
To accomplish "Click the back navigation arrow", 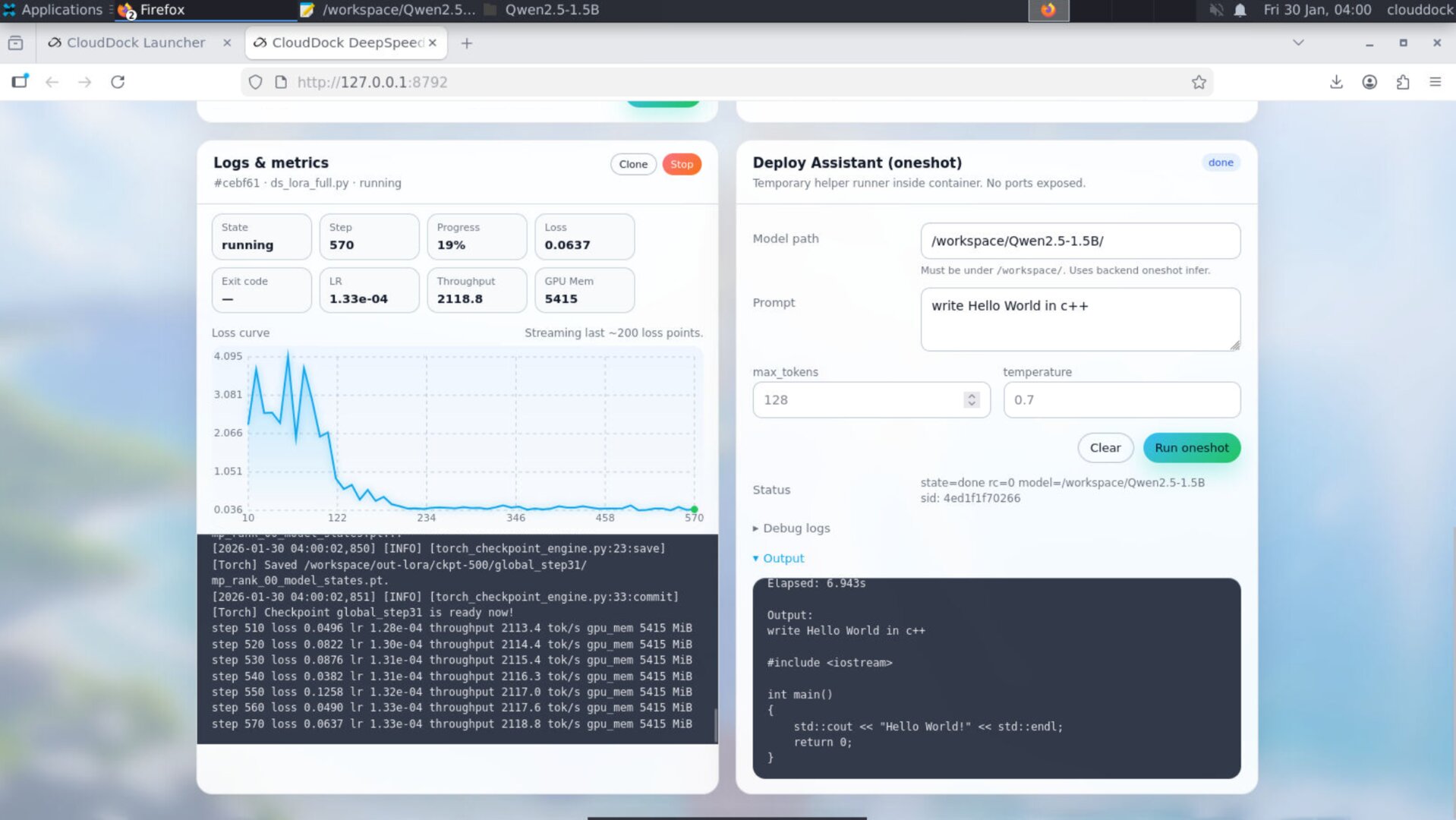I will point(51,81).
